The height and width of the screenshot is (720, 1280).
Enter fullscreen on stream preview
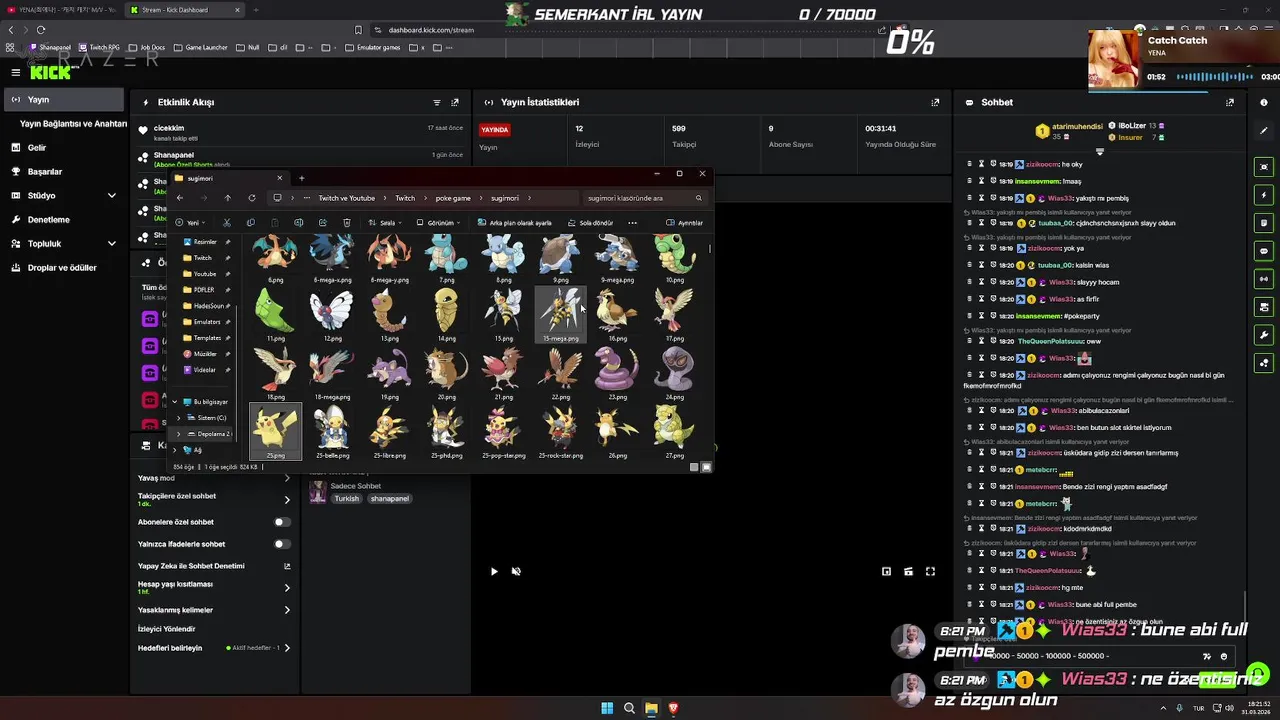point(930,571)
